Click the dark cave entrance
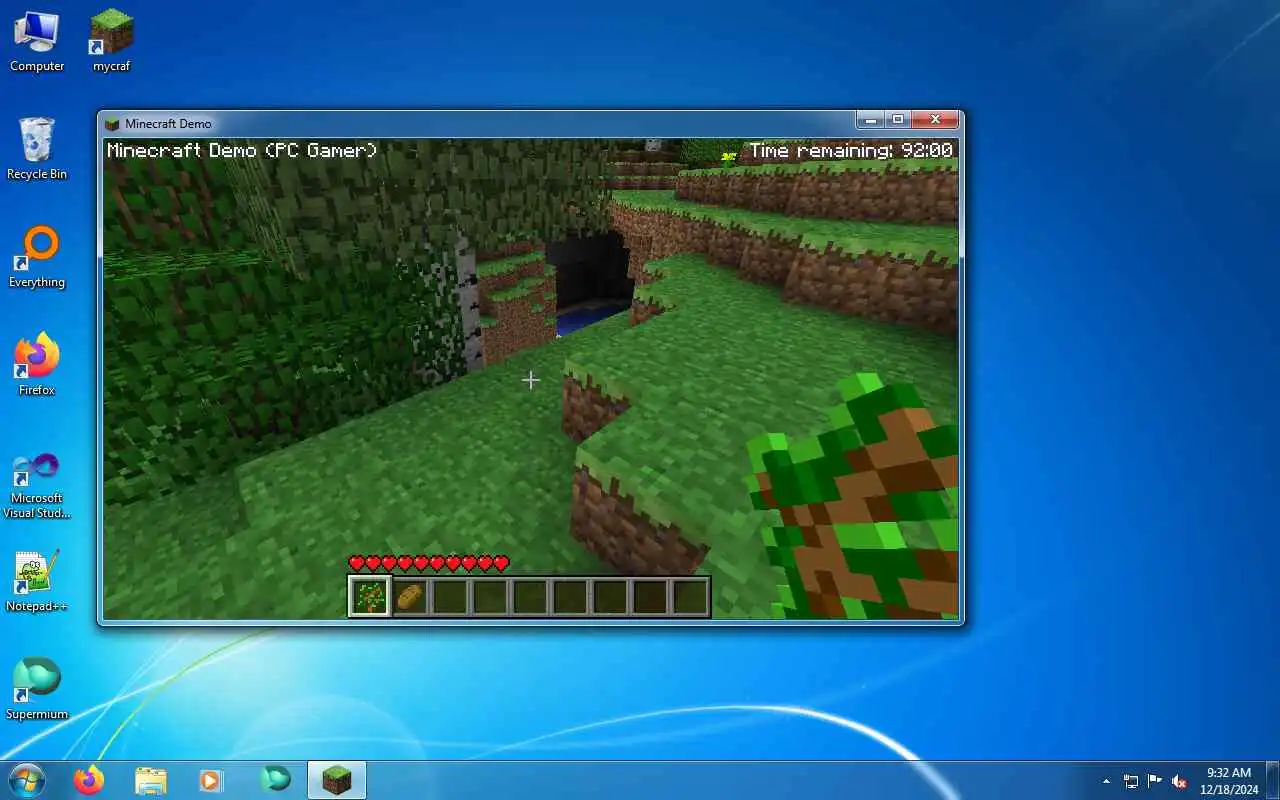 click(590, 280)
